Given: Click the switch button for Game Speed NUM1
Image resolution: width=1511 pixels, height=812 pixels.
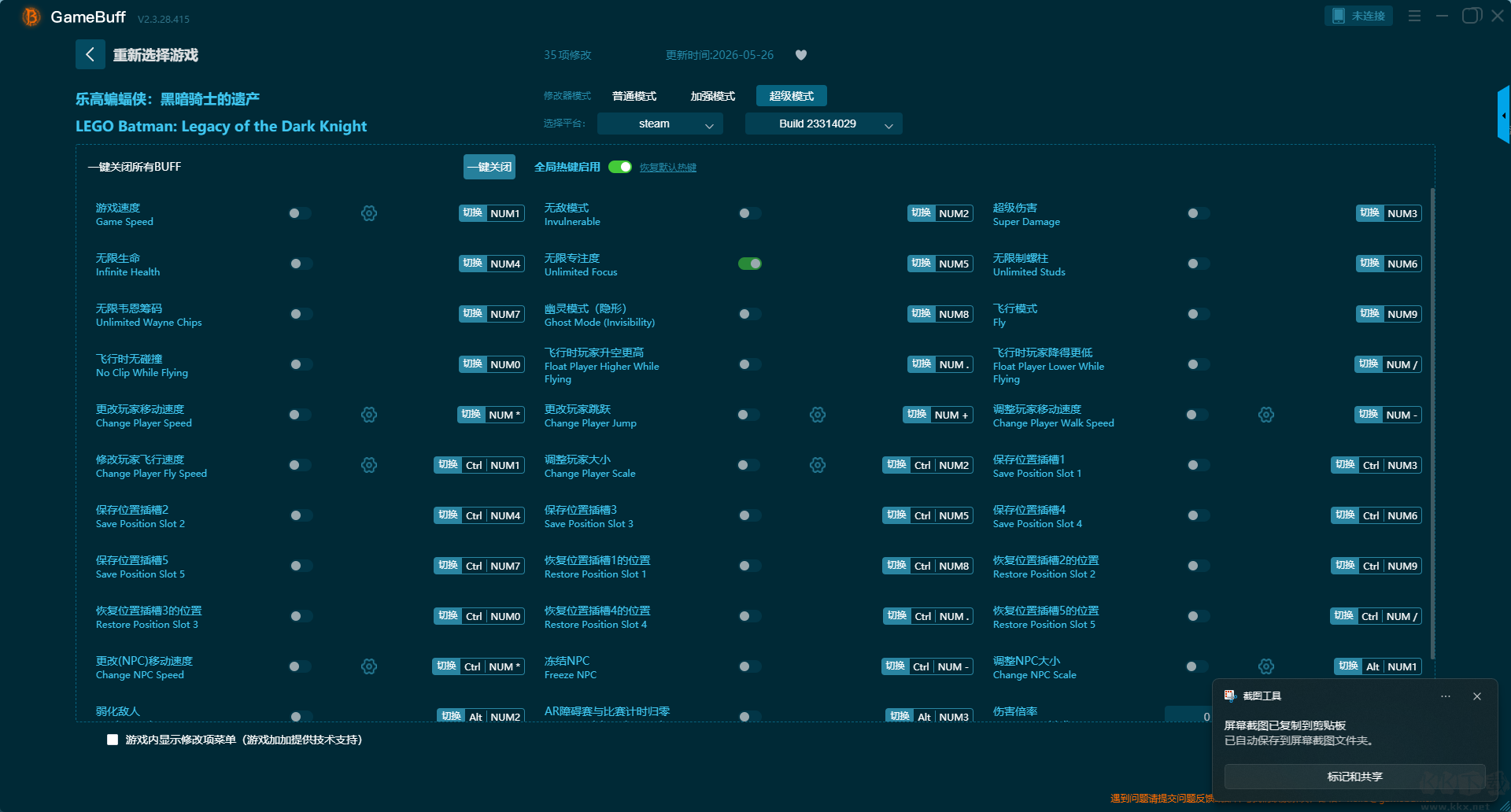Looking at the screenshot, I should [x=472, y=213].
